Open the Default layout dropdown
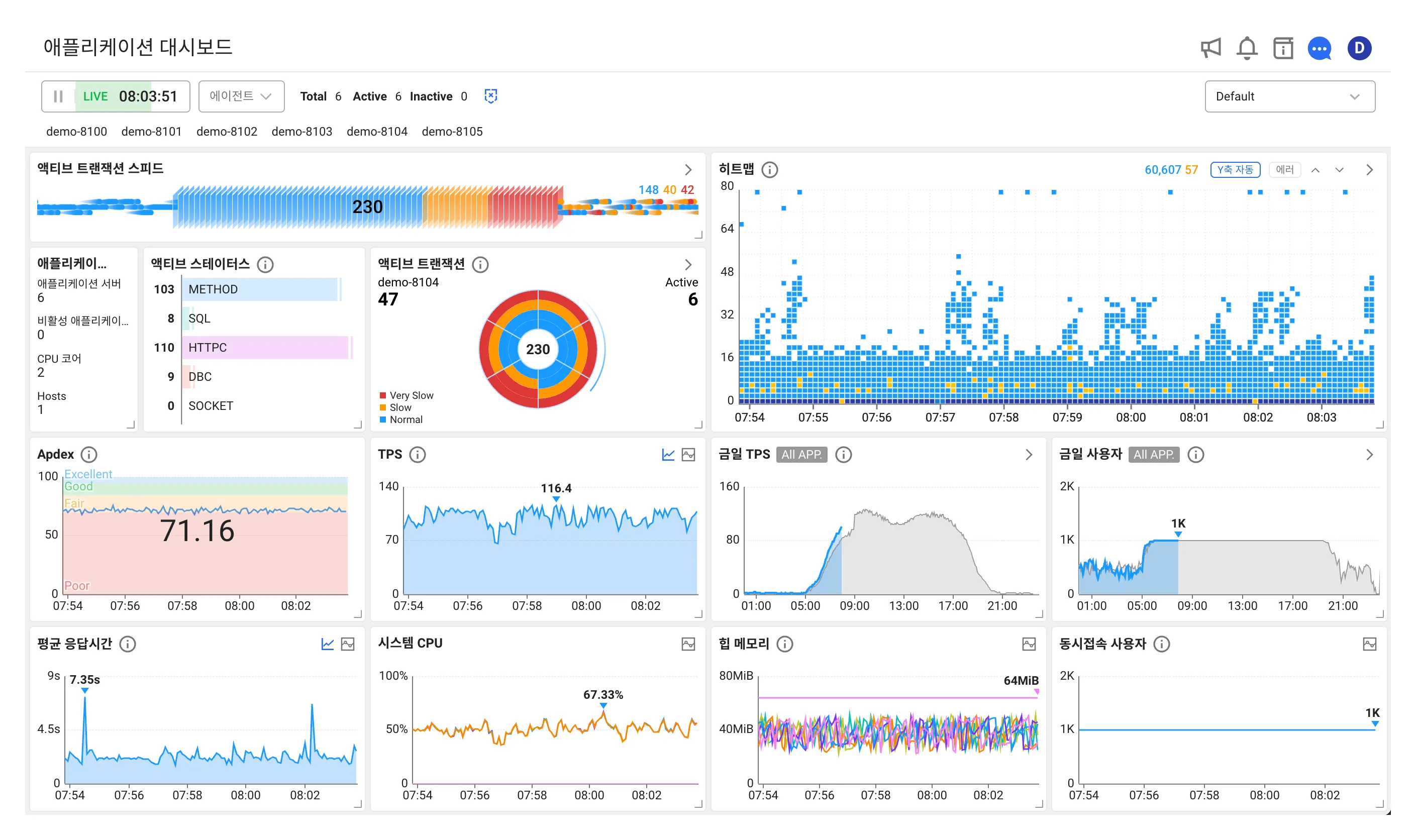This screenshot has height=840, width=1416. (x=1289, y=96)
